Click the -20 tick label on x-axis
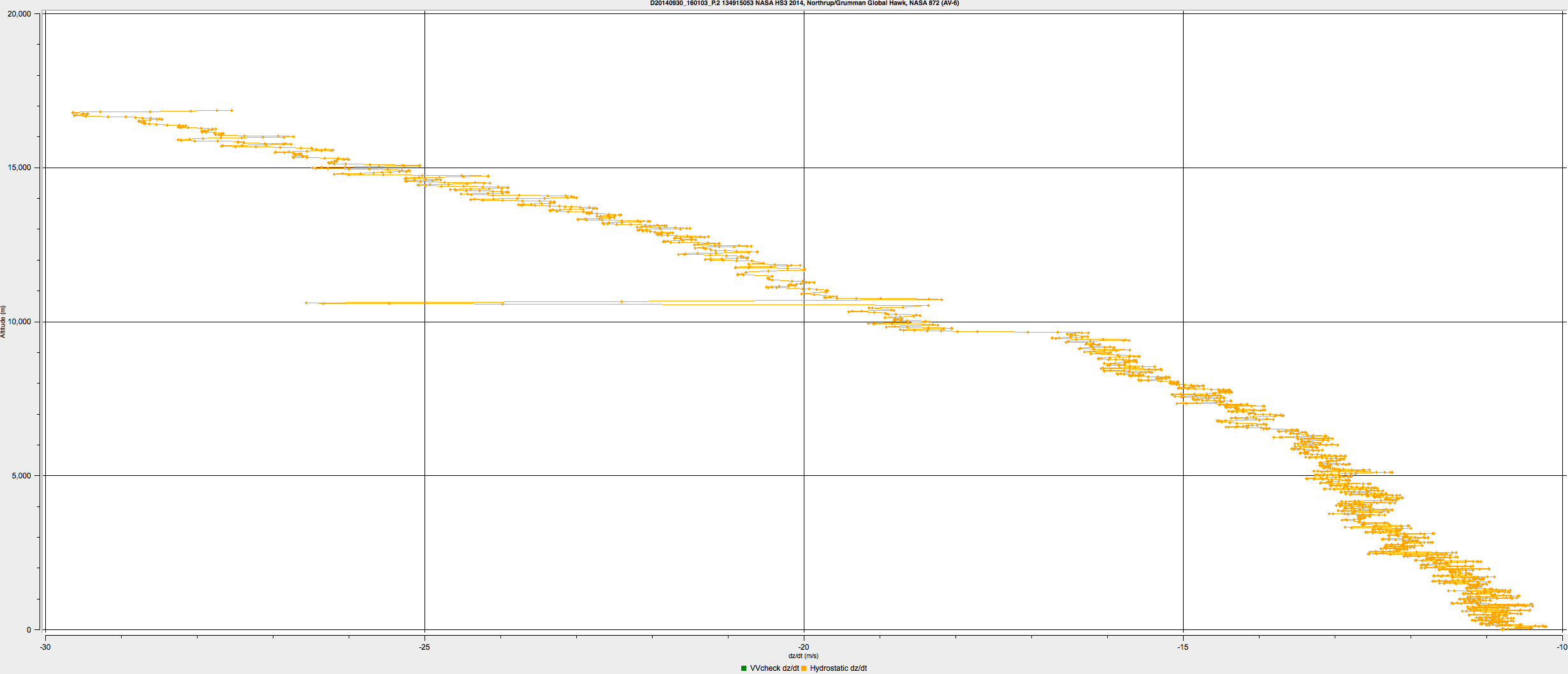This screenshot has height=674, width=1568. [x=804, y=647]
